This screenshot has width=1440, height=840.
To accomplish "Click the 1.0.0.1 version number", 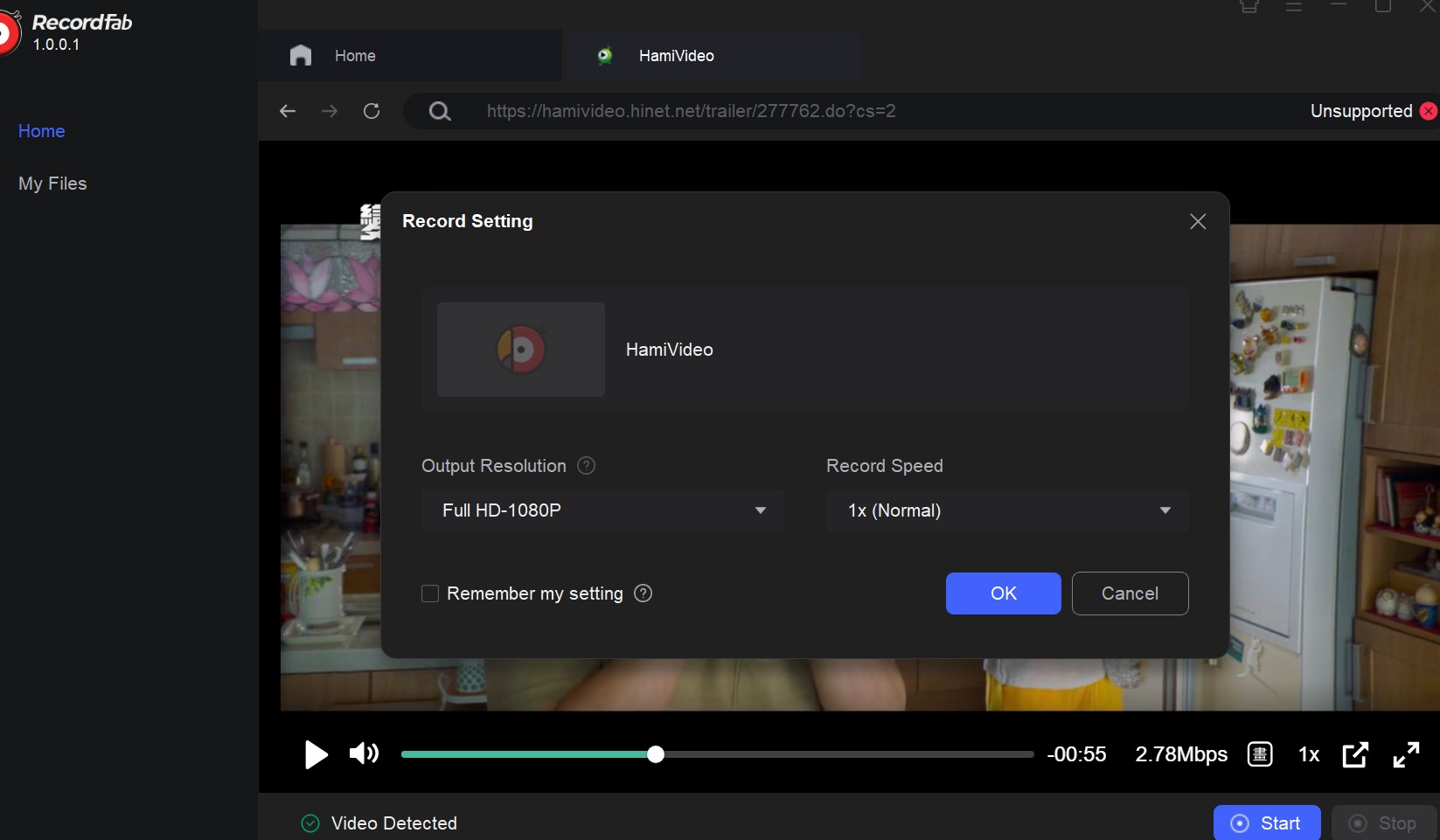I will click(x=57, y=45).
